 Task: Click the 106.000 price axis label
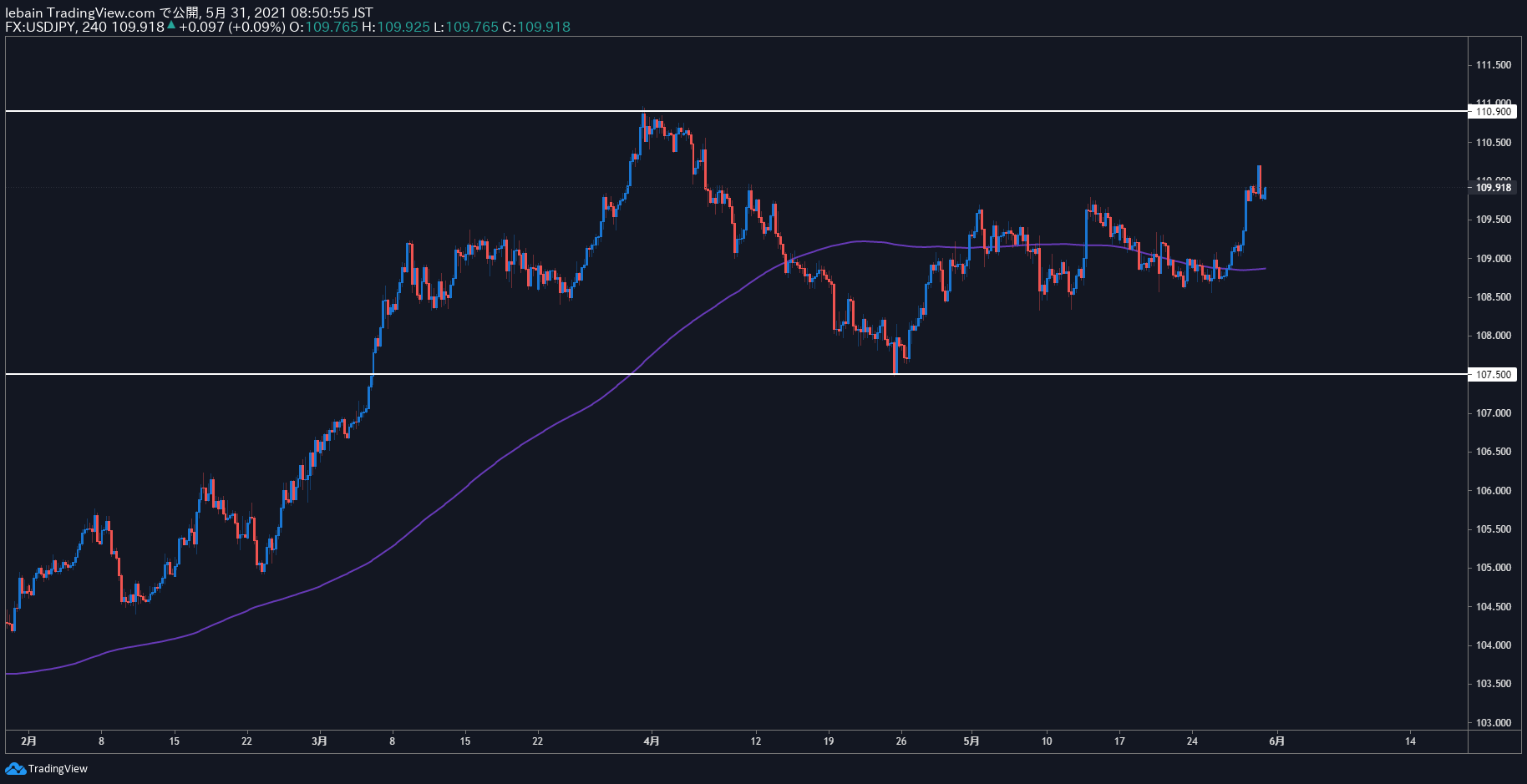coord(1493,491)
